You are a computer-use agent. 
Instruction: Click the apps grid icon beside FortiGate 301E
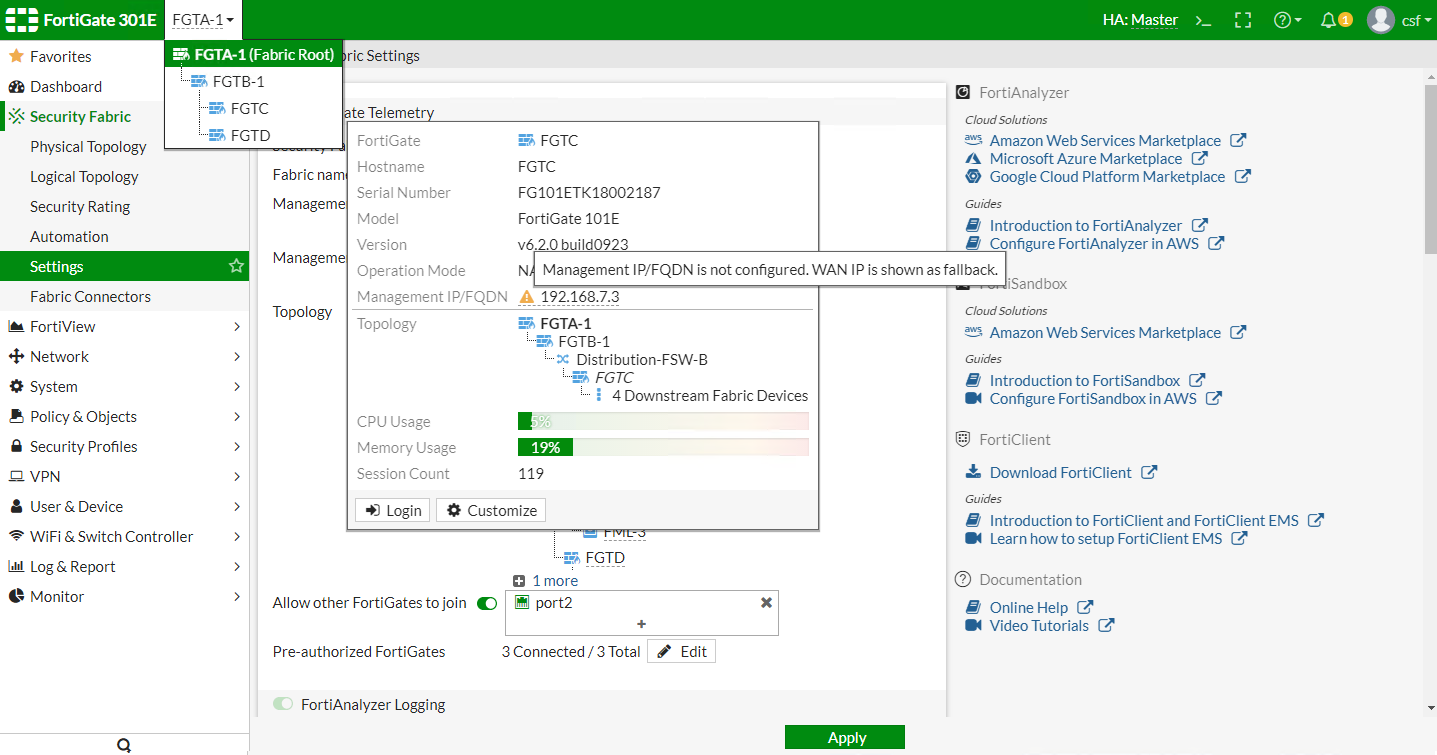(22, 19)
